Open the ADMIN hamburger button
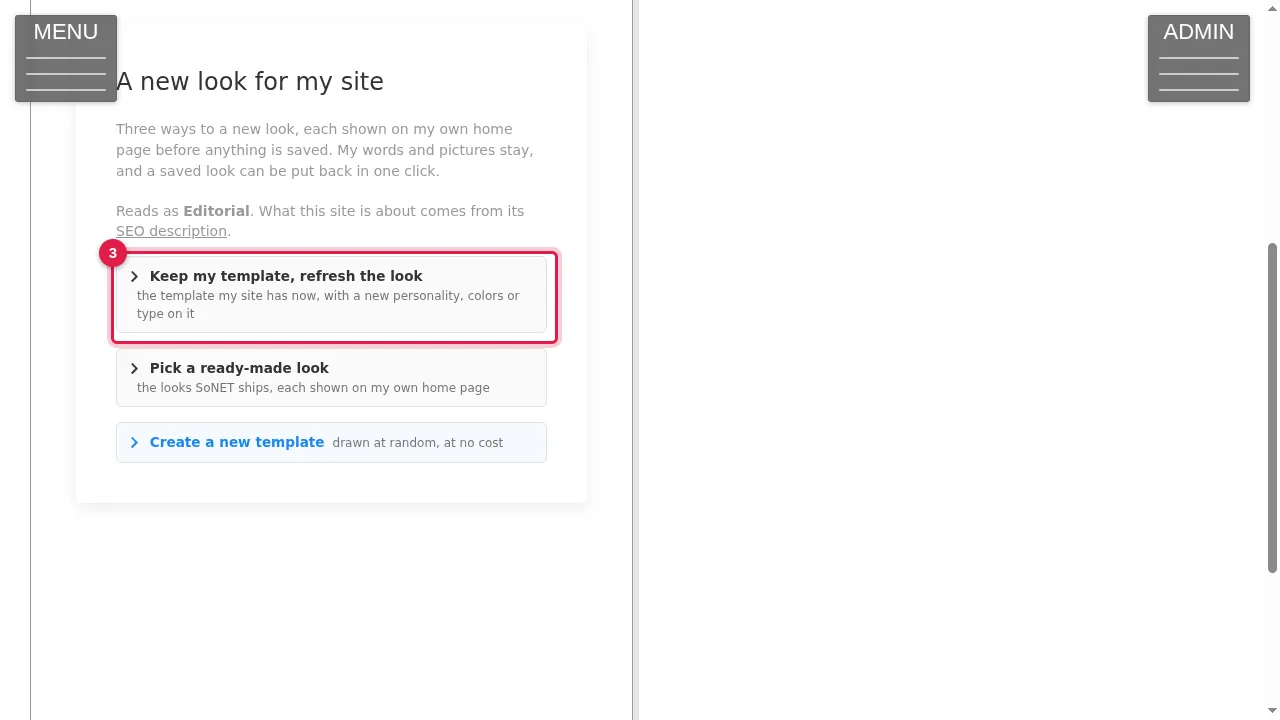Image resolution: width=1280 pixels, height=720 pixels. tap(1198, 58)
